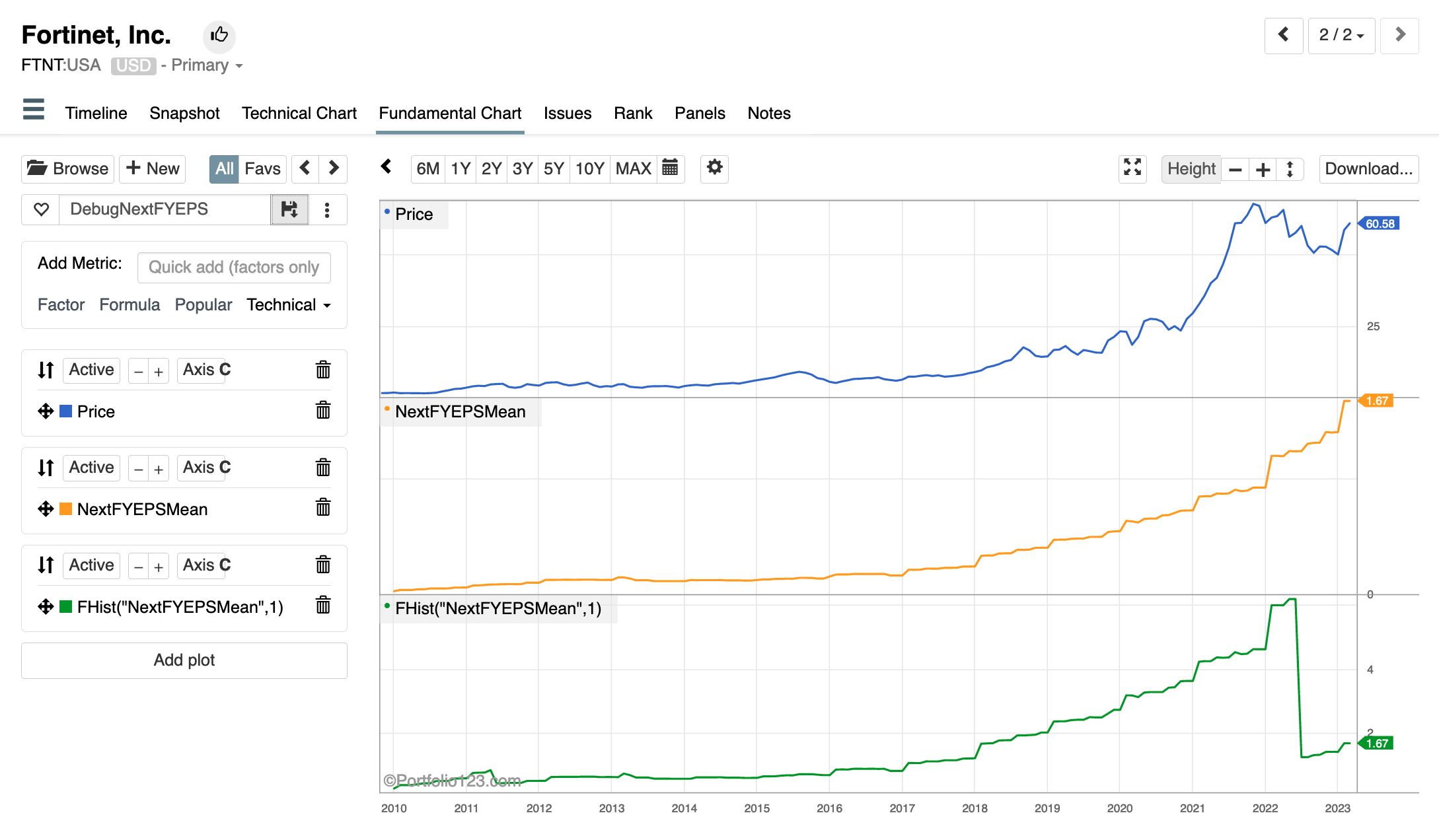Save the chart with the floppy disk icon

[x=289, y=209]
